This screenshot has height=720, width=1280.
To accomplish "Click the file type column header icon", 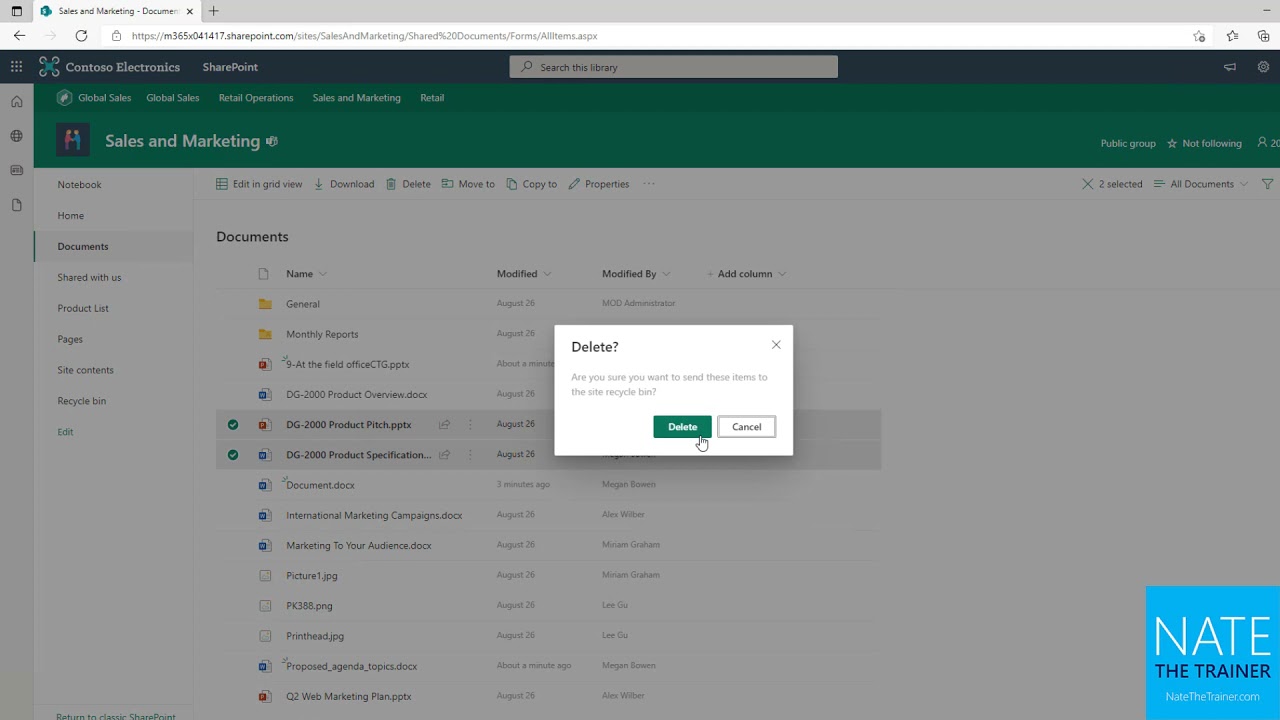I will 264,274.
